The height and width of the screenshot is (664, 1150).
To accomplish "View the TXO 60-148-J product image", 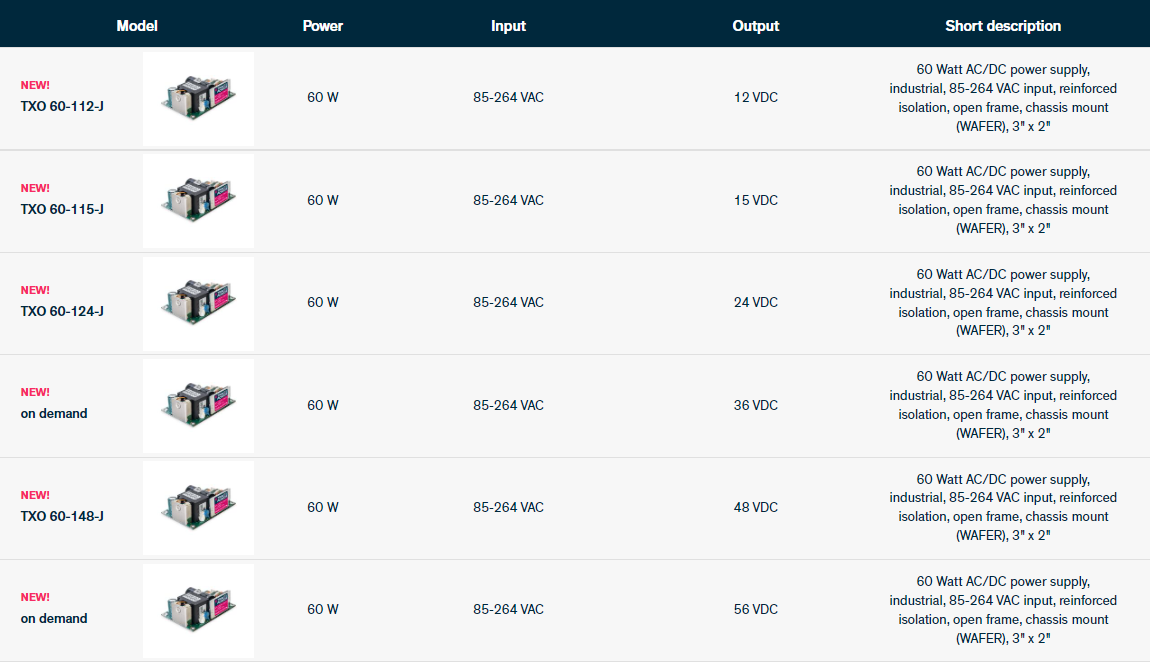I will coord(198,508).
